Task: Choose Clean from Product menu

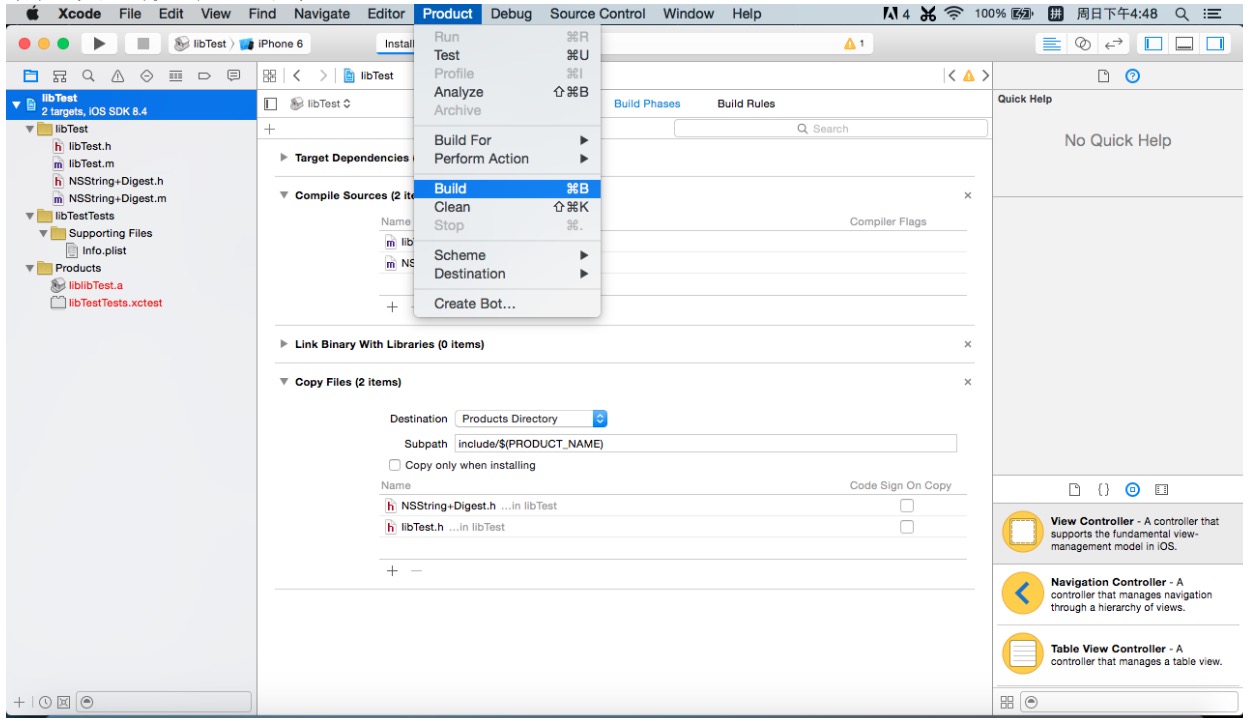Action: (507, 207)
